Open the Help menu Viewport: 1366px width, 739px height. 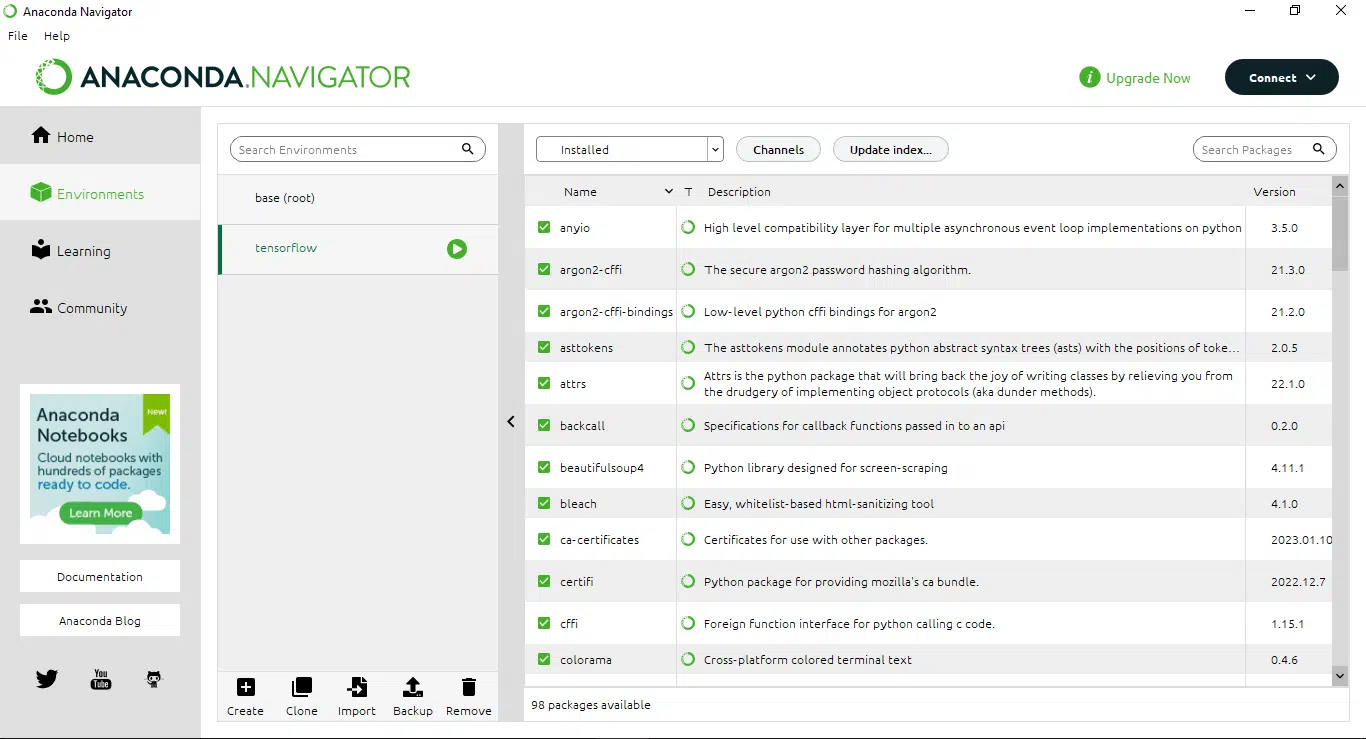[57, 36]
